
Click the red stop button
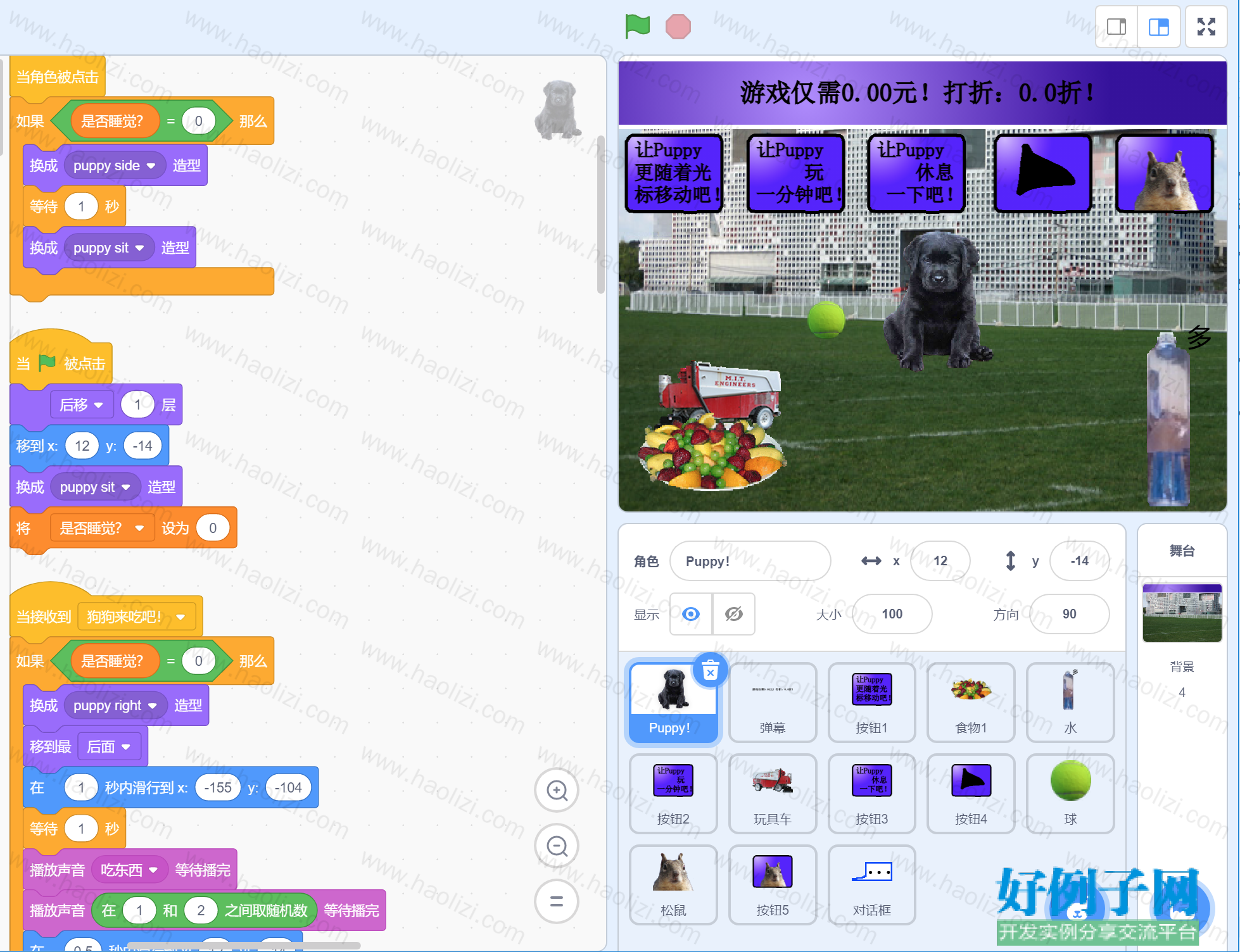click(678, 27)
